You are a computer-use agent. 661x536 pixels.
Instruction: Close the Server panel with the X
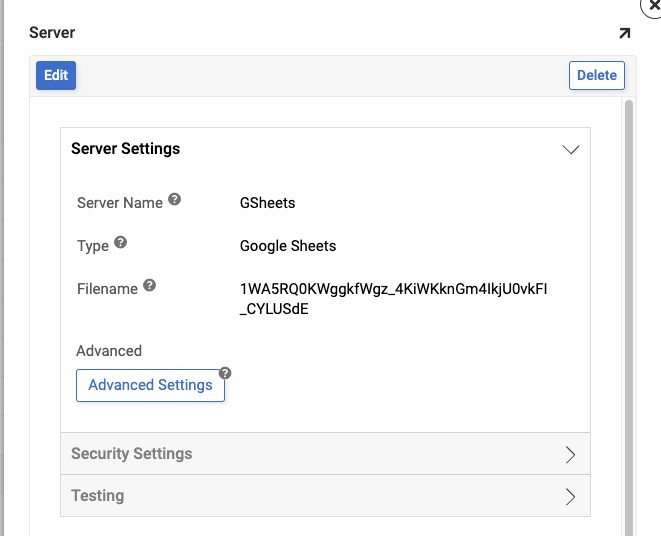pos(654,5)
